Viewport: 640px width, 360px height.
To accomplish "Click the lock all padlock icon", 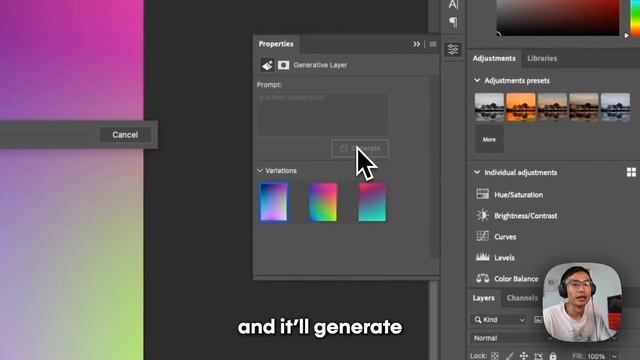I will coord(553,356).
